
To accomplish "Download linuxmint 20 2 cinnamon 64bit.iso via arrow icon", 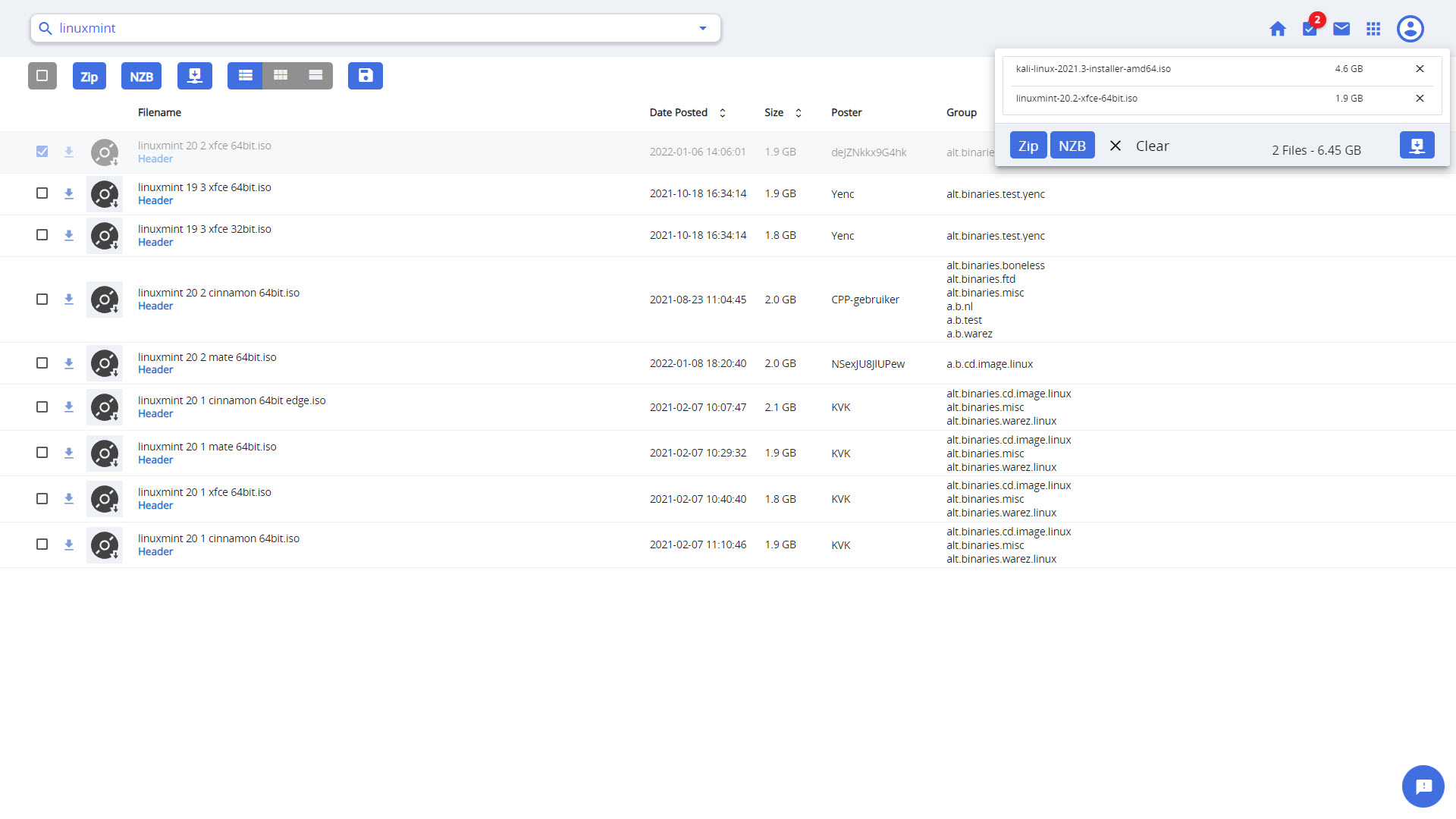I will coord(69,300).
